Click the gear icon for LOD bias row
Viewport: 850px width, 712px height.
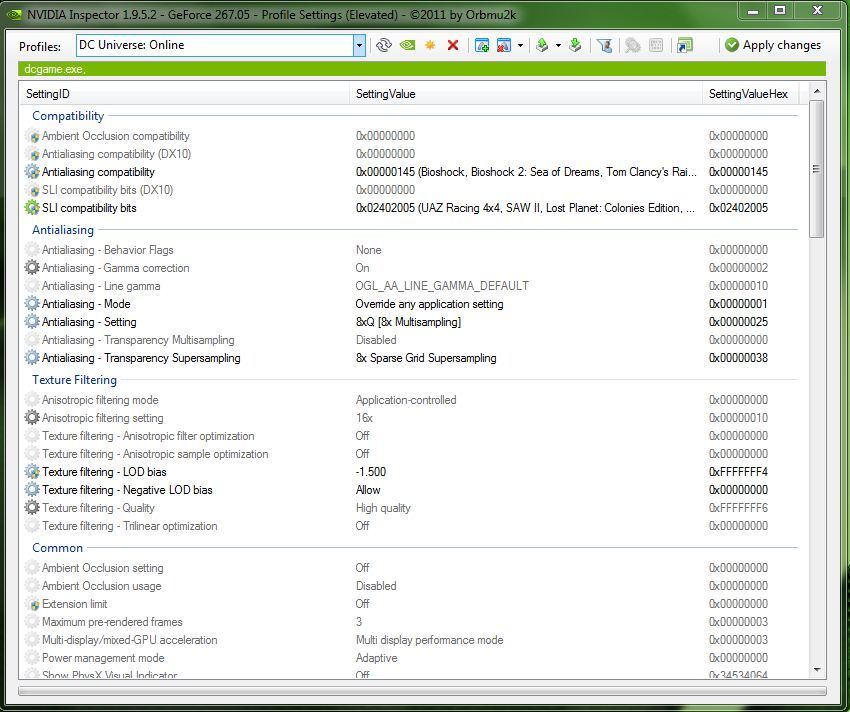(33, 472)
